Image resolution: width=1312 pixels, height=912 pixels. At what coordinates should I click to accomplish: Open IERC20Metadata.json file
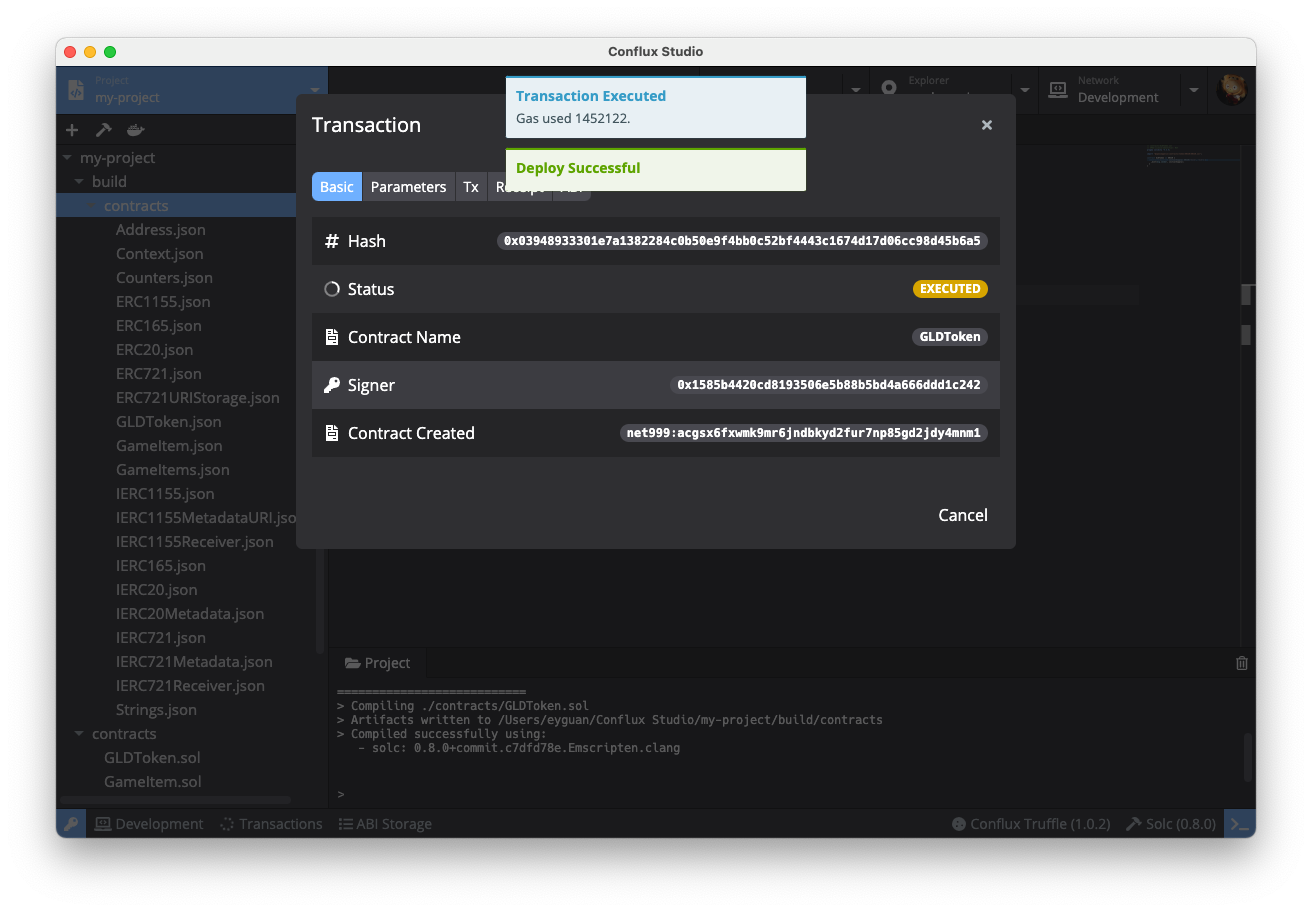coord(190,614)
